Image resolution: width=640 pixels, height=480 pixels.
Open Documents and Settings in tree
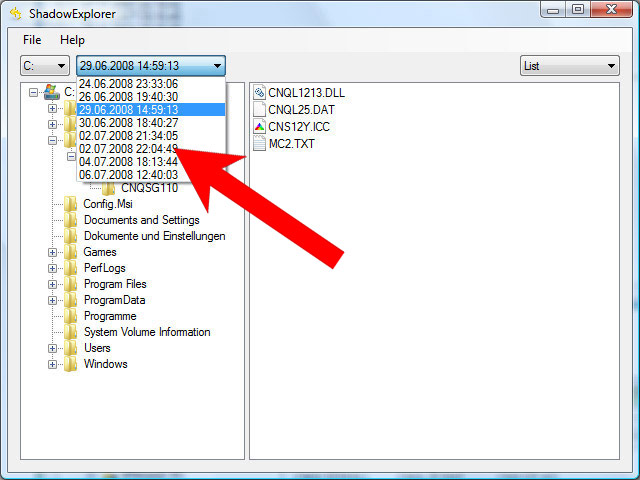click(x=141, y=220)
